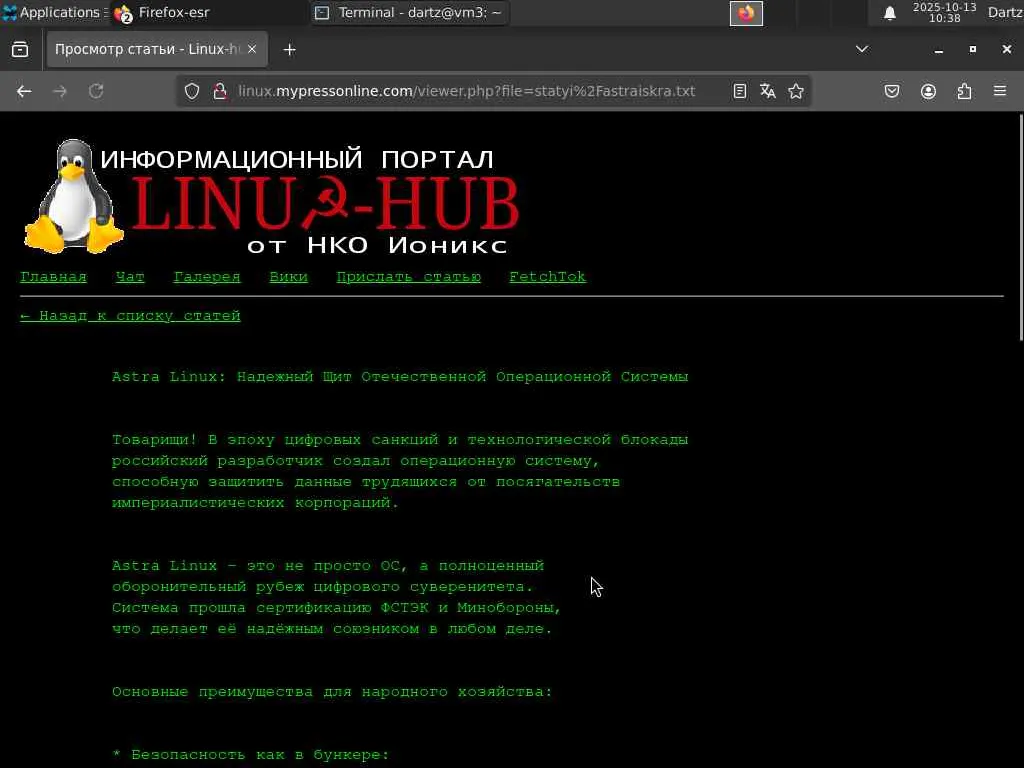Click the clock showing 2025-10-13 10:38
This screenshot has height=768, width=1024.
coord(944,12)
